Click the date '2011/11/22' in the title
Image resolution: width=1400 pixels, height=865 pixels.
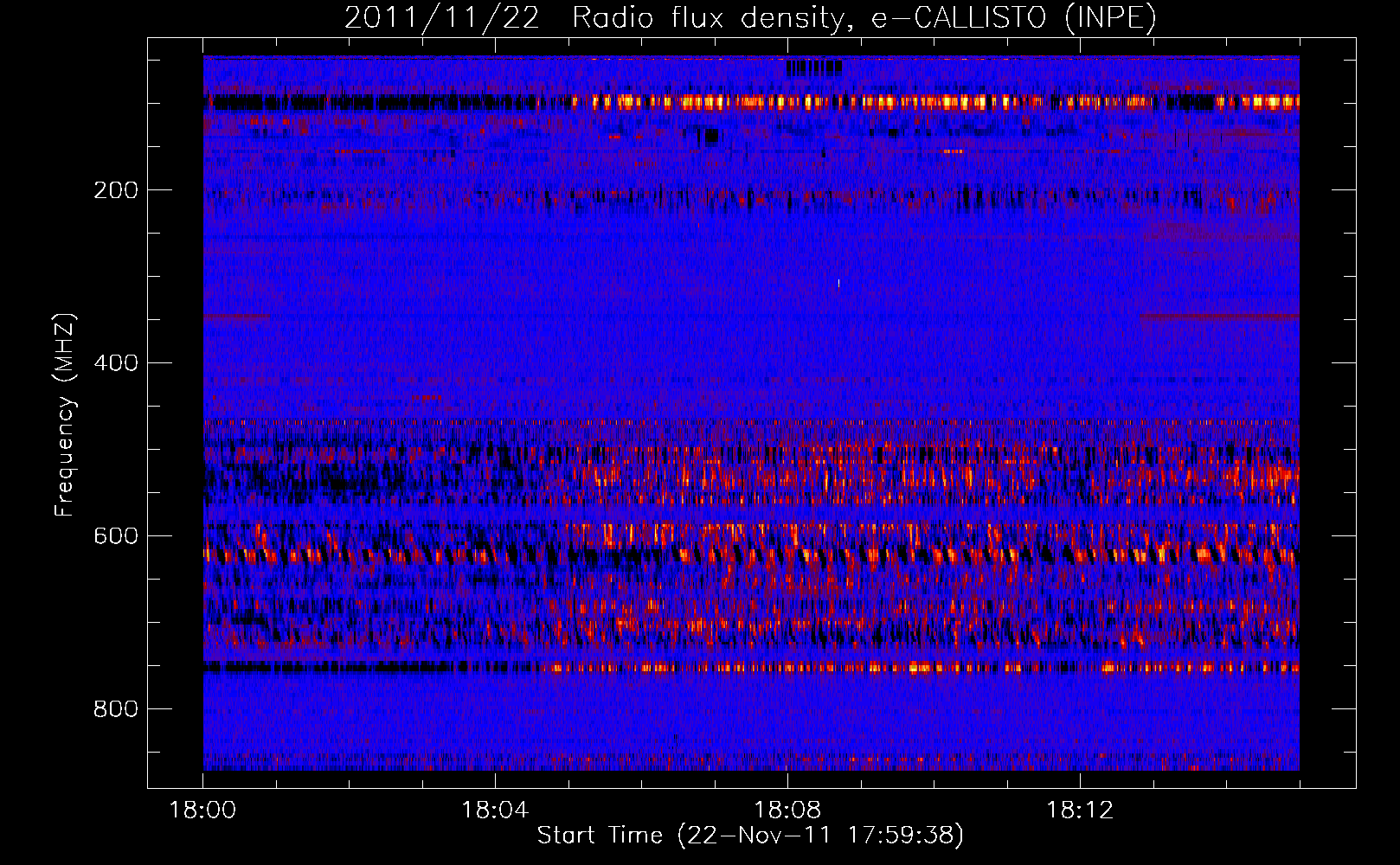(442, 18)
